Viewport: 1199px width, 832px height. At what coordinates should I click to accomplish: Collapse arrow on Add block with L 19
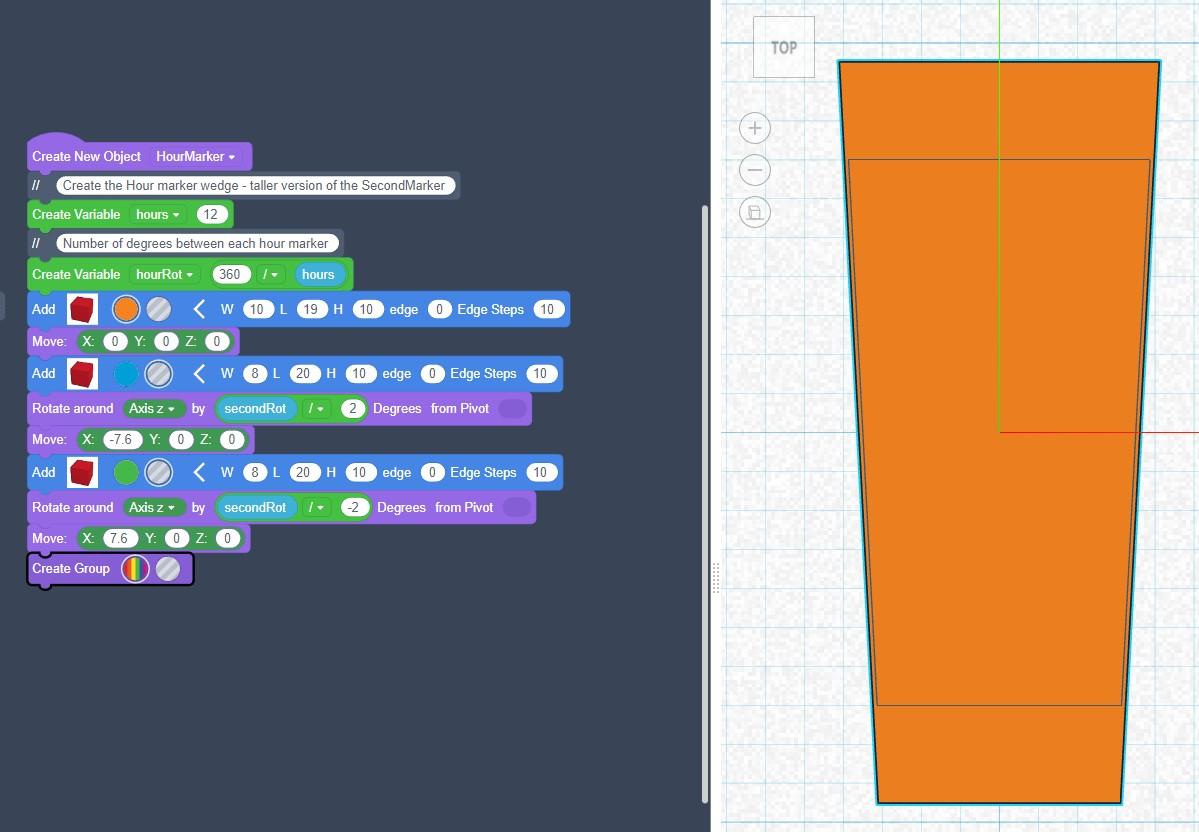tap(199, 310)
